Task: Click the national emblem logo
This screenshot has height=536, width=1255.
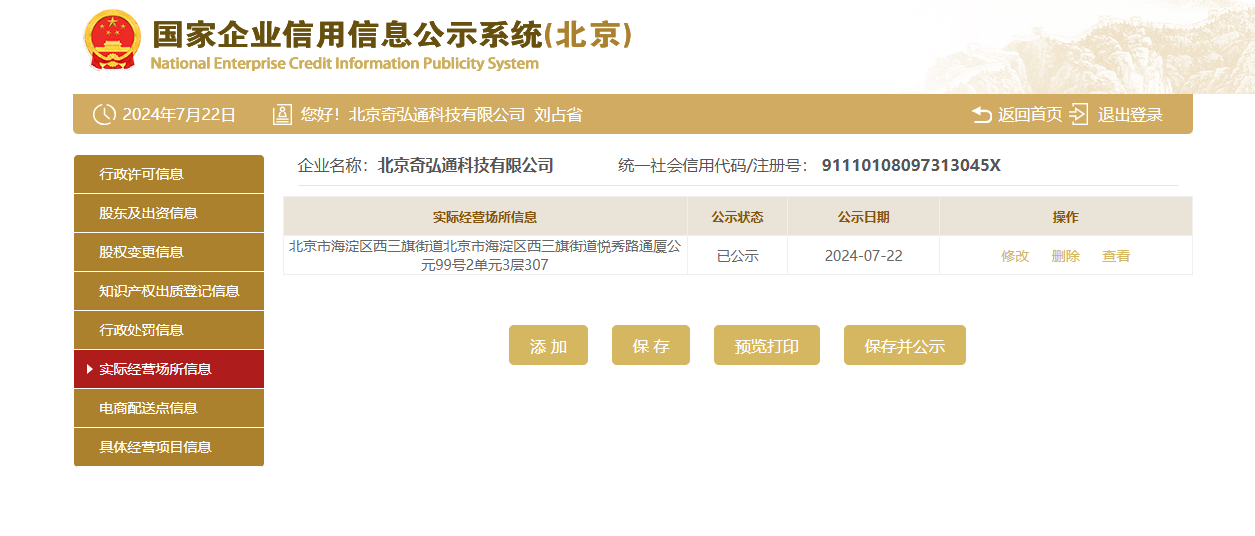Action: tap(112, 40)
